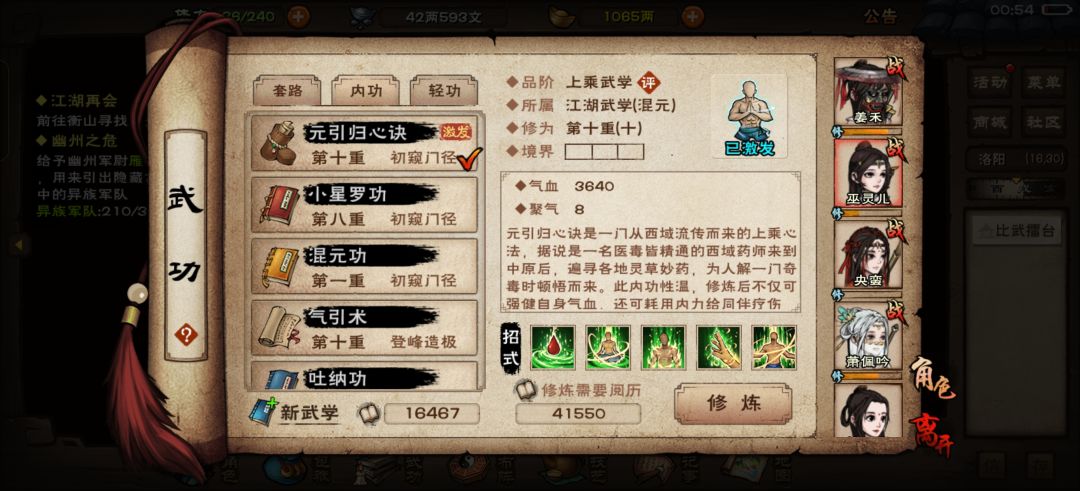
Task: Switch to the 轻功 tab
Action: pos(444,91)
